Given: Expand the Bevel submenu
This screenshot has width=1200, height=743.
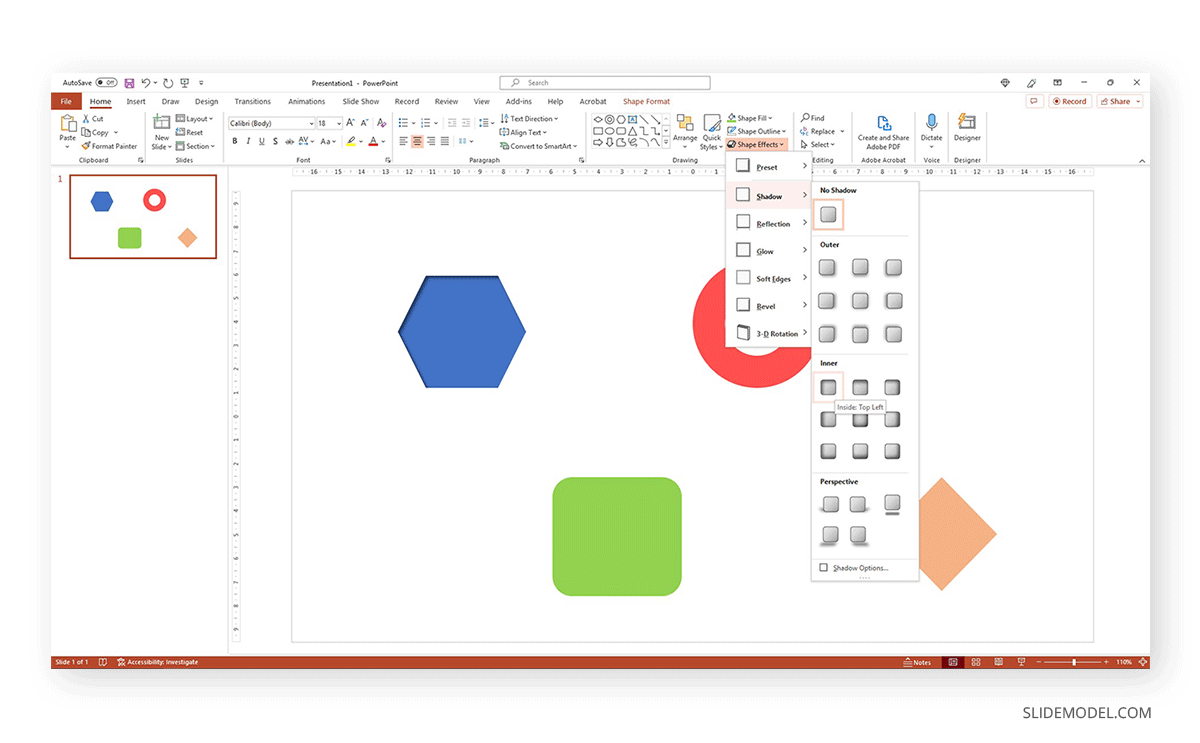Looking at the screenshot, I should click(x=768, y=306).
